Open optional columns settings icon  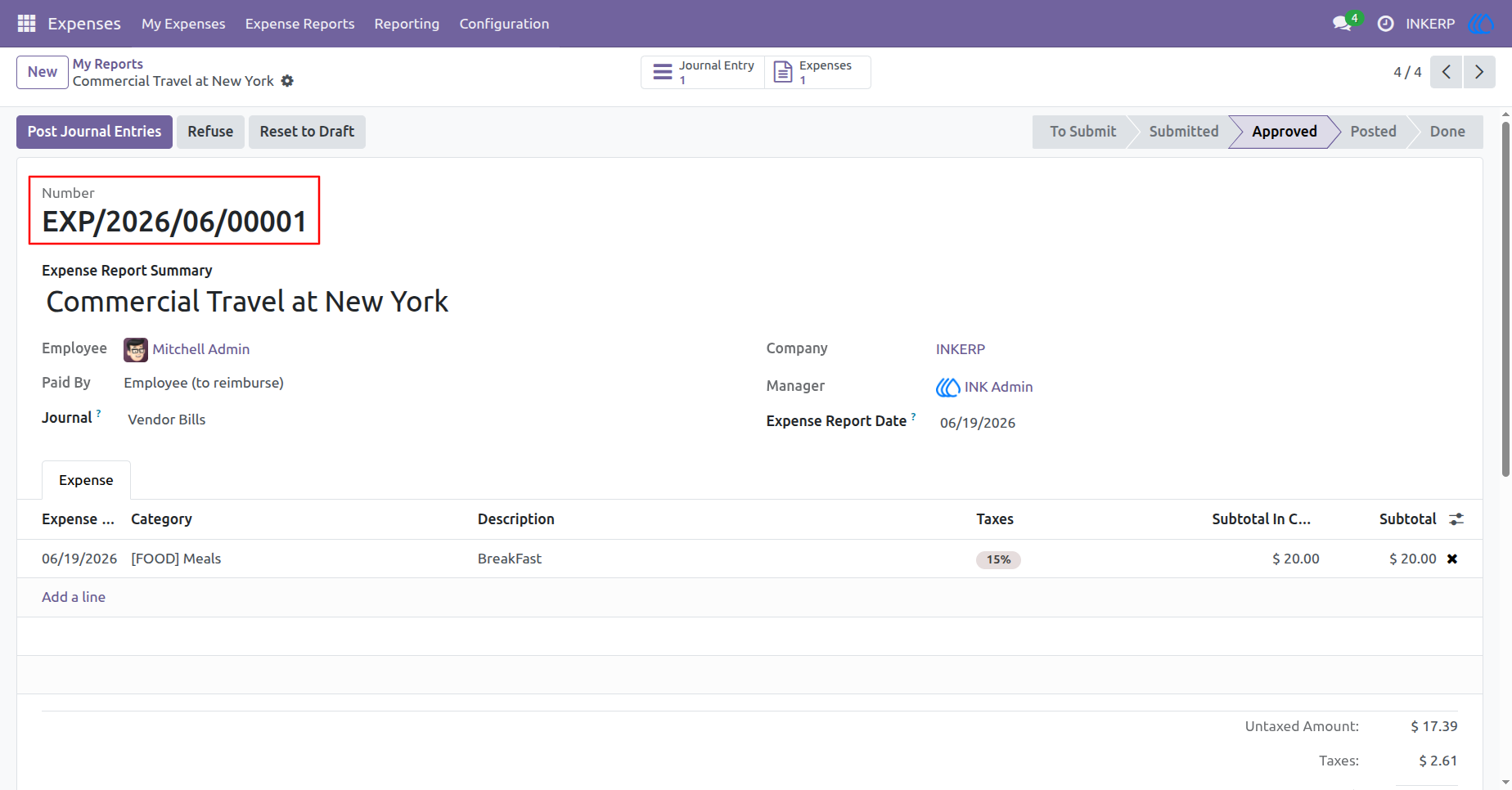point(1456,519)
